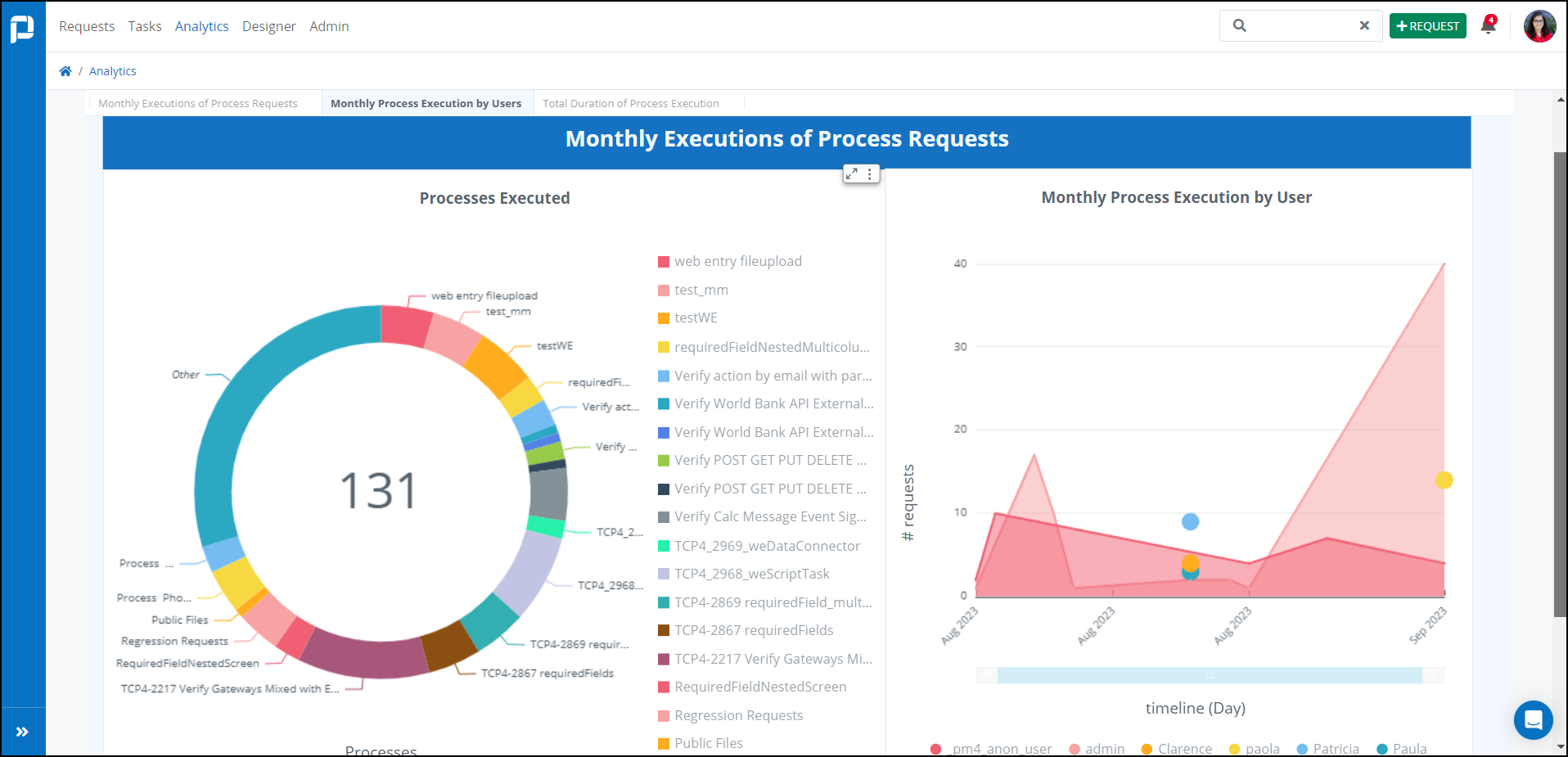The width and height of the screenshot is (1568, 757).
Task: Open the chart's three-dot options menu
Action: click(870, 173)
